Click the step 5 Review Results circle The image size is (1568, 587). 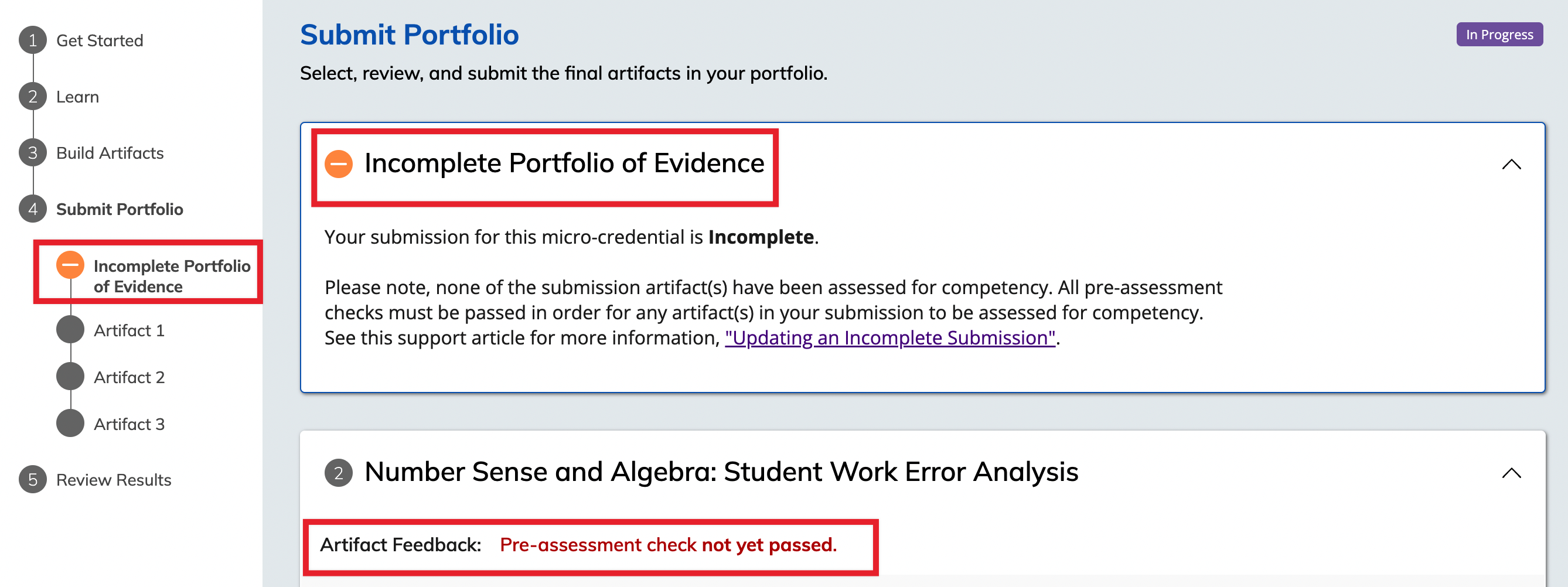[x=33, y=479]
